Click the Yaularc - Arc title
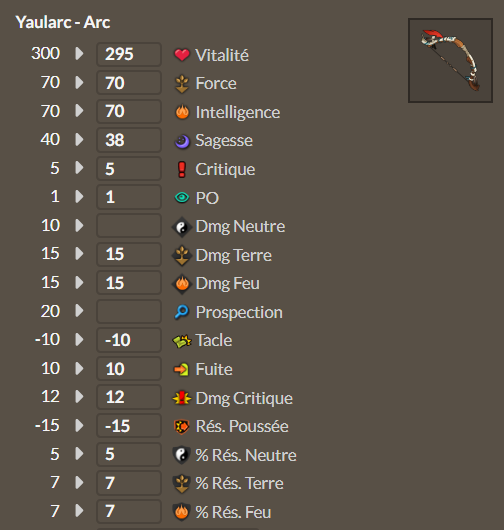The height and width of the screenshot is (530, 504). [63, 23]
